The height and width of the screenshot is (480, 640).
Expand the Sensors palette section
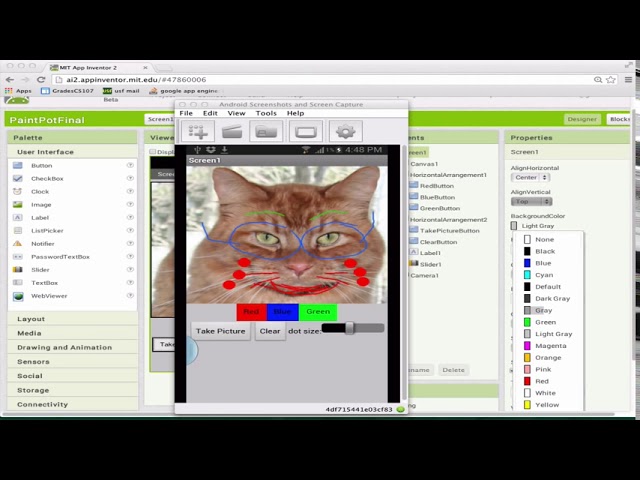(x=73, y=362)
